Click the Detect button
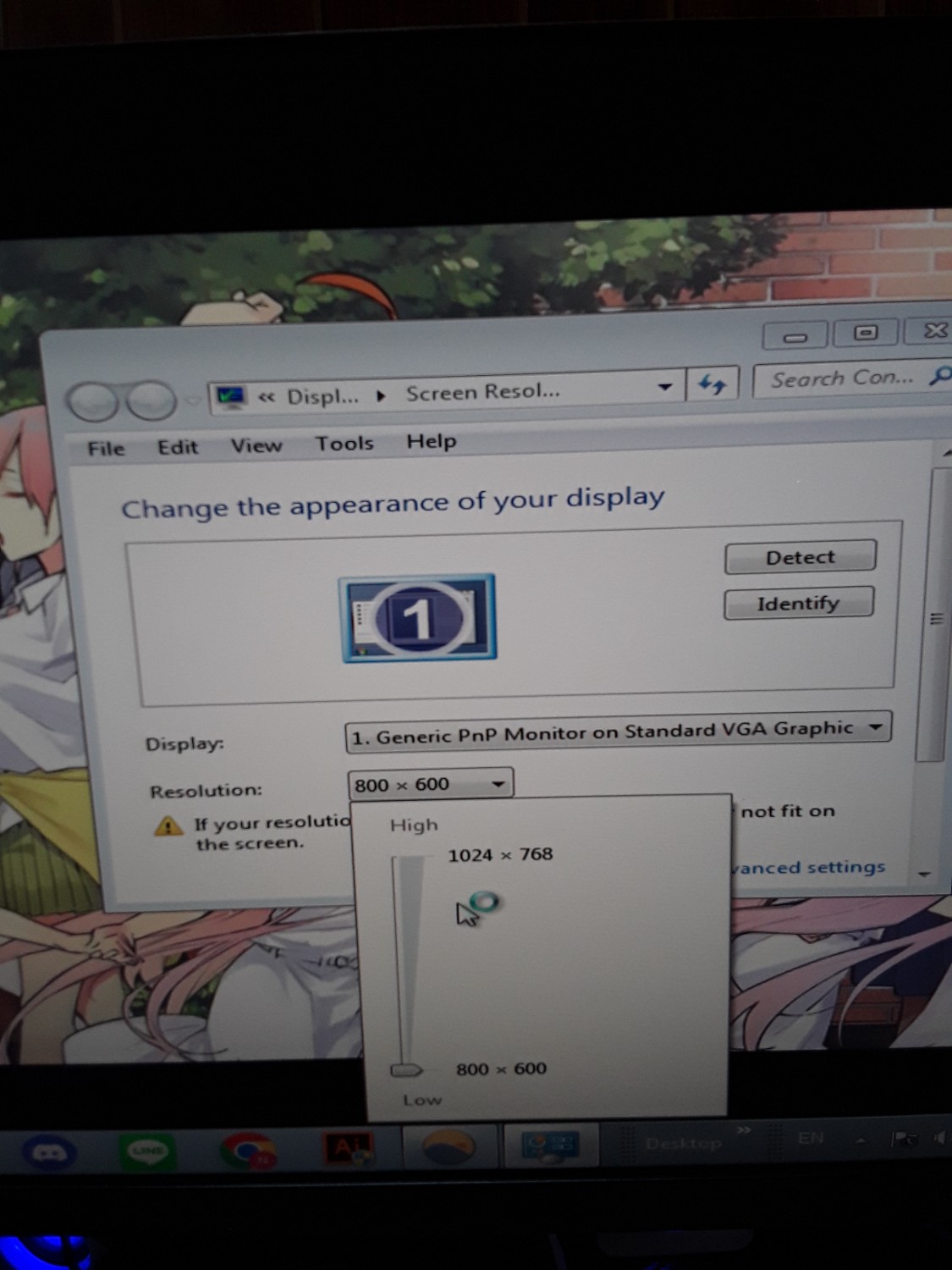Viewport: 952px width, 1270px height. pyautogui.click(x=800, y=557)
